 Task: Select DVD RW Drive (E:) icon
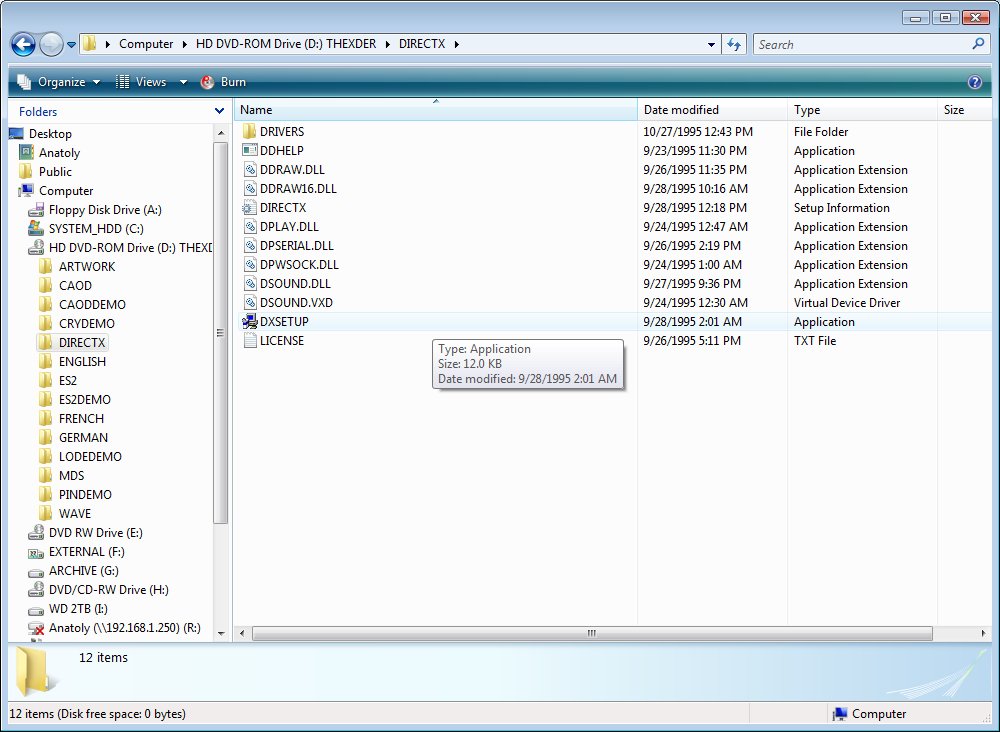(x=36, y=532)
